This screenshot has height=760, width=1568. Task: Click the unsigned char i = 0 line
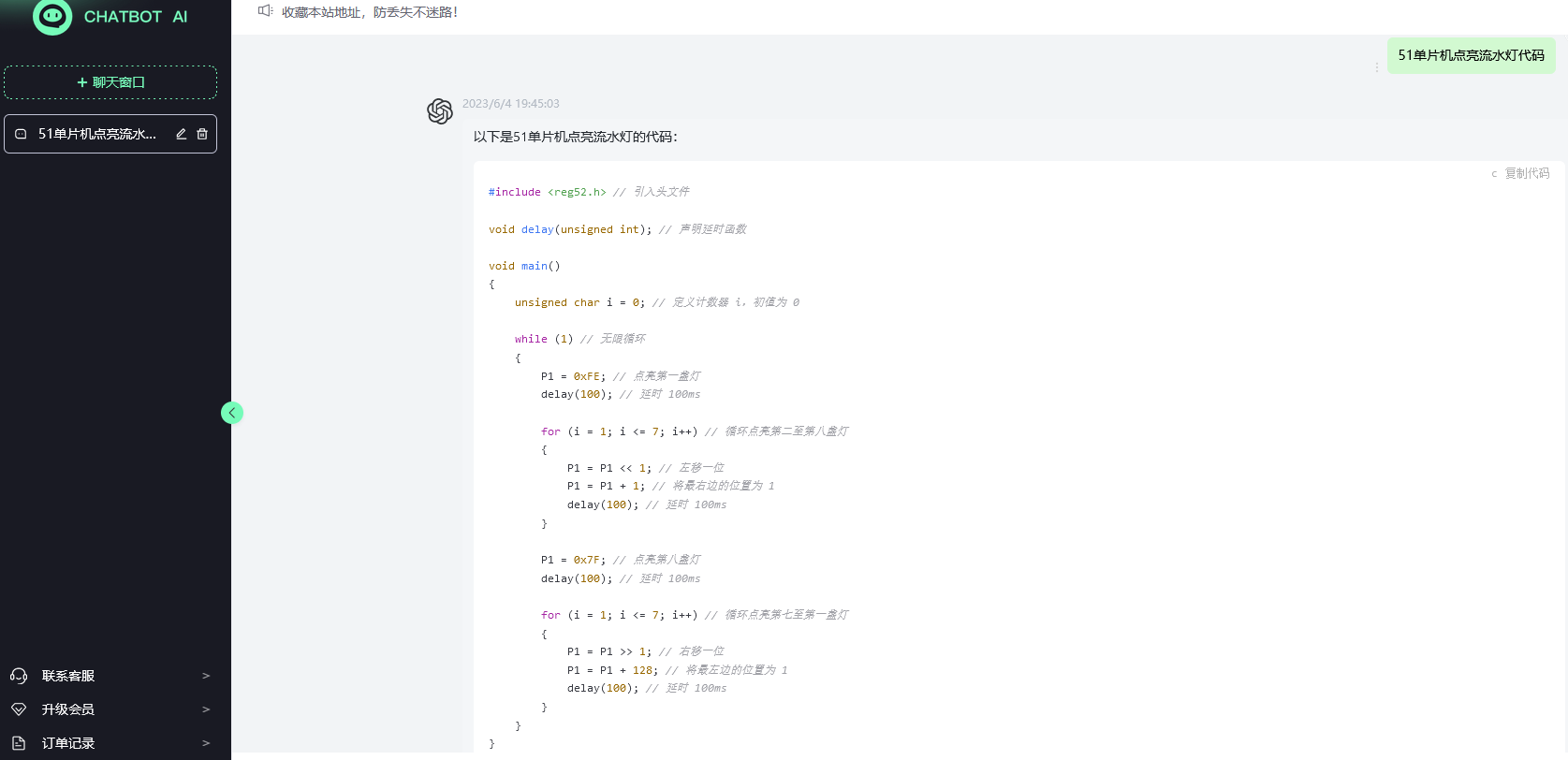(657, 302)
